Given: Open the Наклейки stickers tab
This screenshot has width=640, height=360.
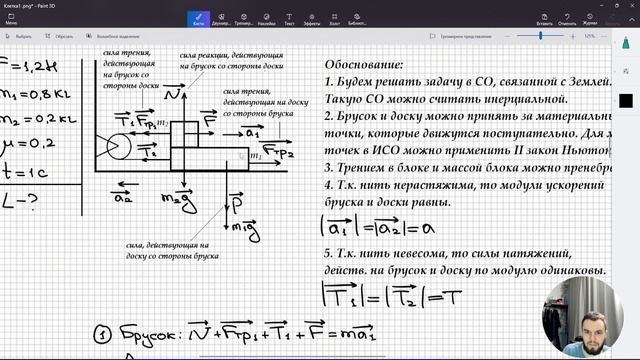Looking at the screenshot, I should click(x=267, y=19).
